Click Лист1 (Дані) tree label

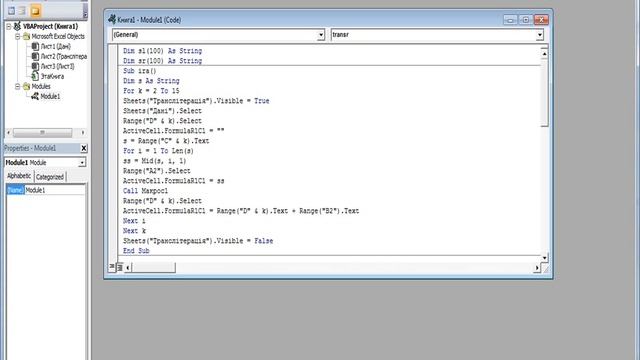pos(56,47)
